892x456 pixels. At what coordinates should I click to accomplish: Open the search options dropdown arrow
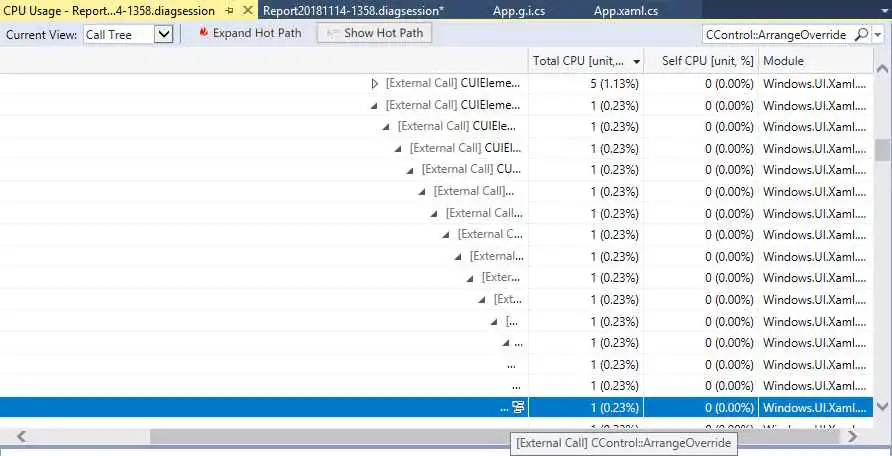pyautogui.click(x=878, y=35)
